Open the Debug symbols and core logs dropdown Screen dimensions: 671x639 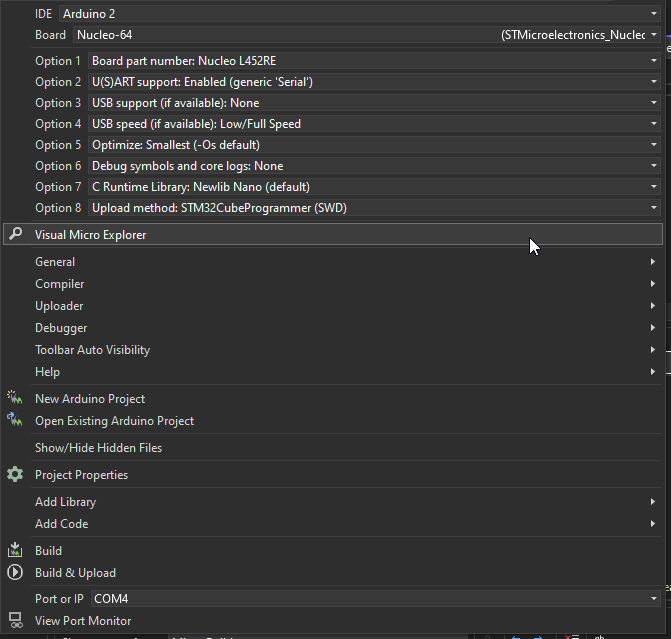374,166
